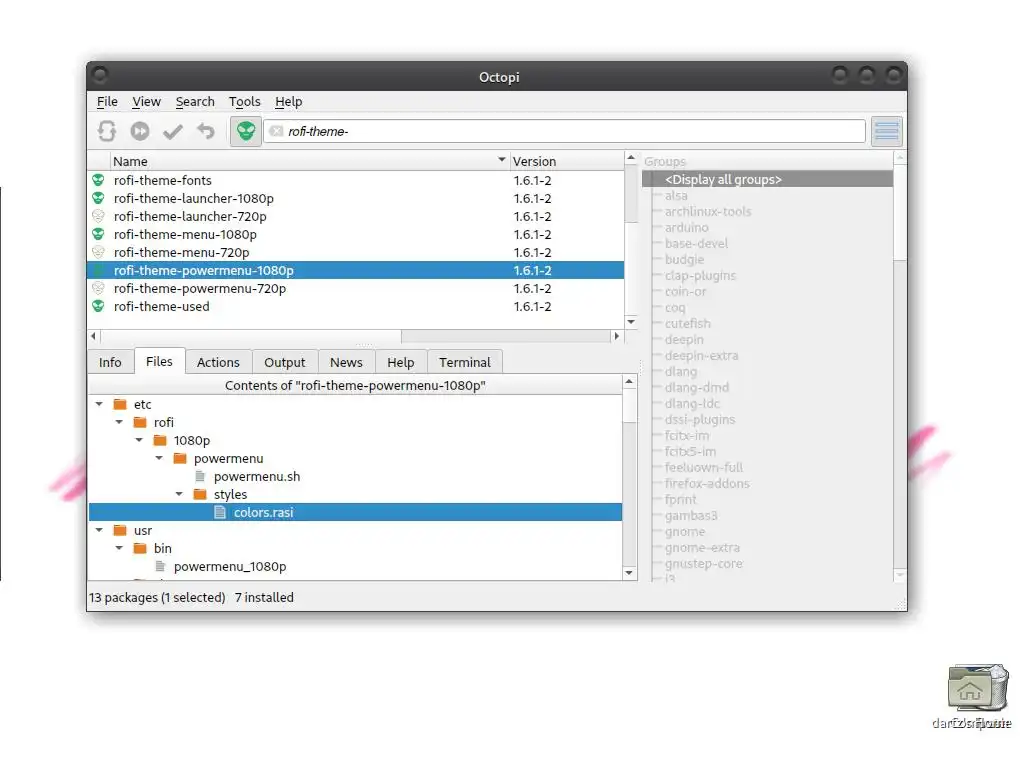
Task: Open the View menu
Action: click(146, 101)
